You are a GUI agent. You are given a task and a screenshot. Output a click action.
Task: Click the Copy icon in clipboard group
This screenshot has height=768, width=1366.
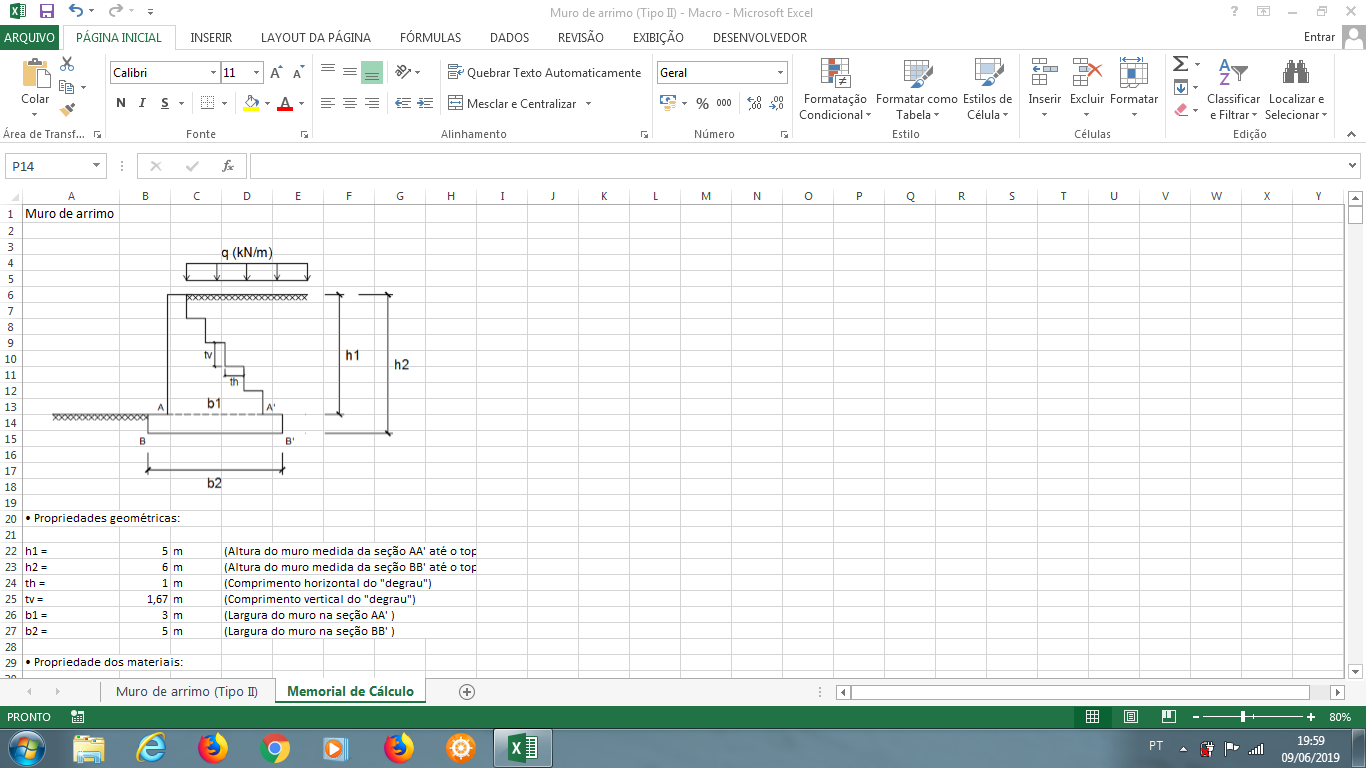click(x=67, y=87)
